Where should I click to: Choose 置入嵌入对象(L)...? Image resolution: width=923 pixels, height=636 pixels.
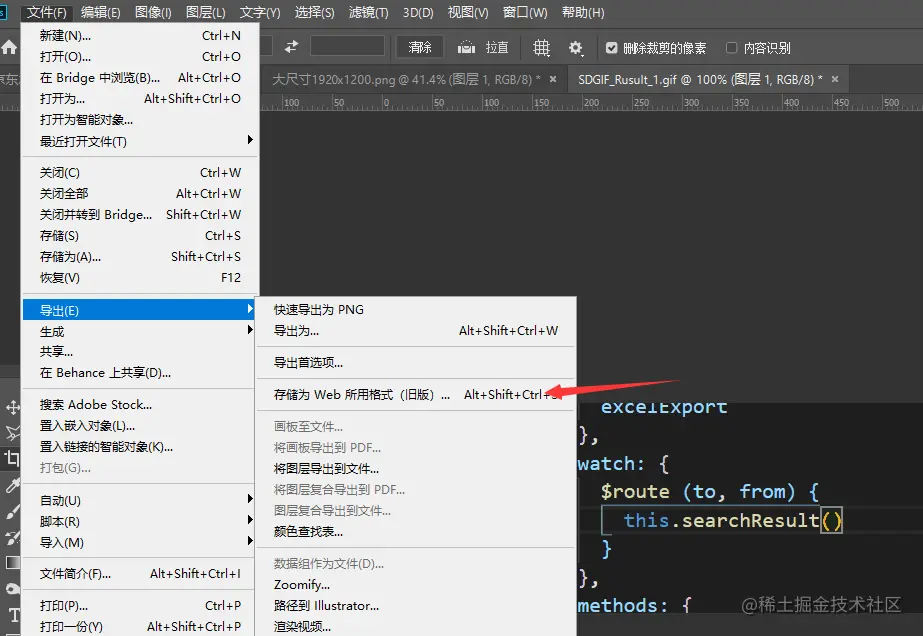coord(140,426)
